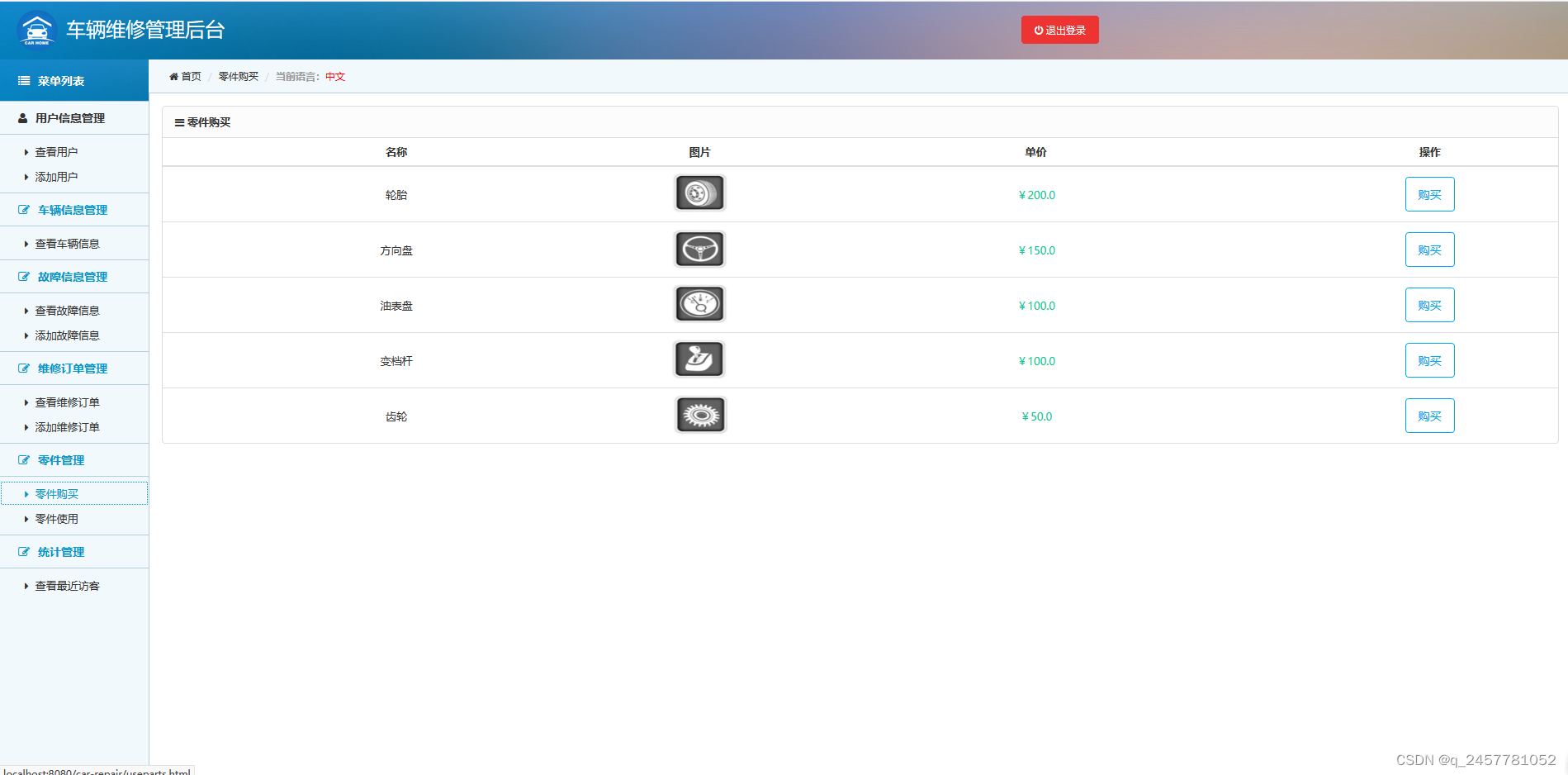Click the list icon before 零件购买 heading

click(x=179, y=122)
